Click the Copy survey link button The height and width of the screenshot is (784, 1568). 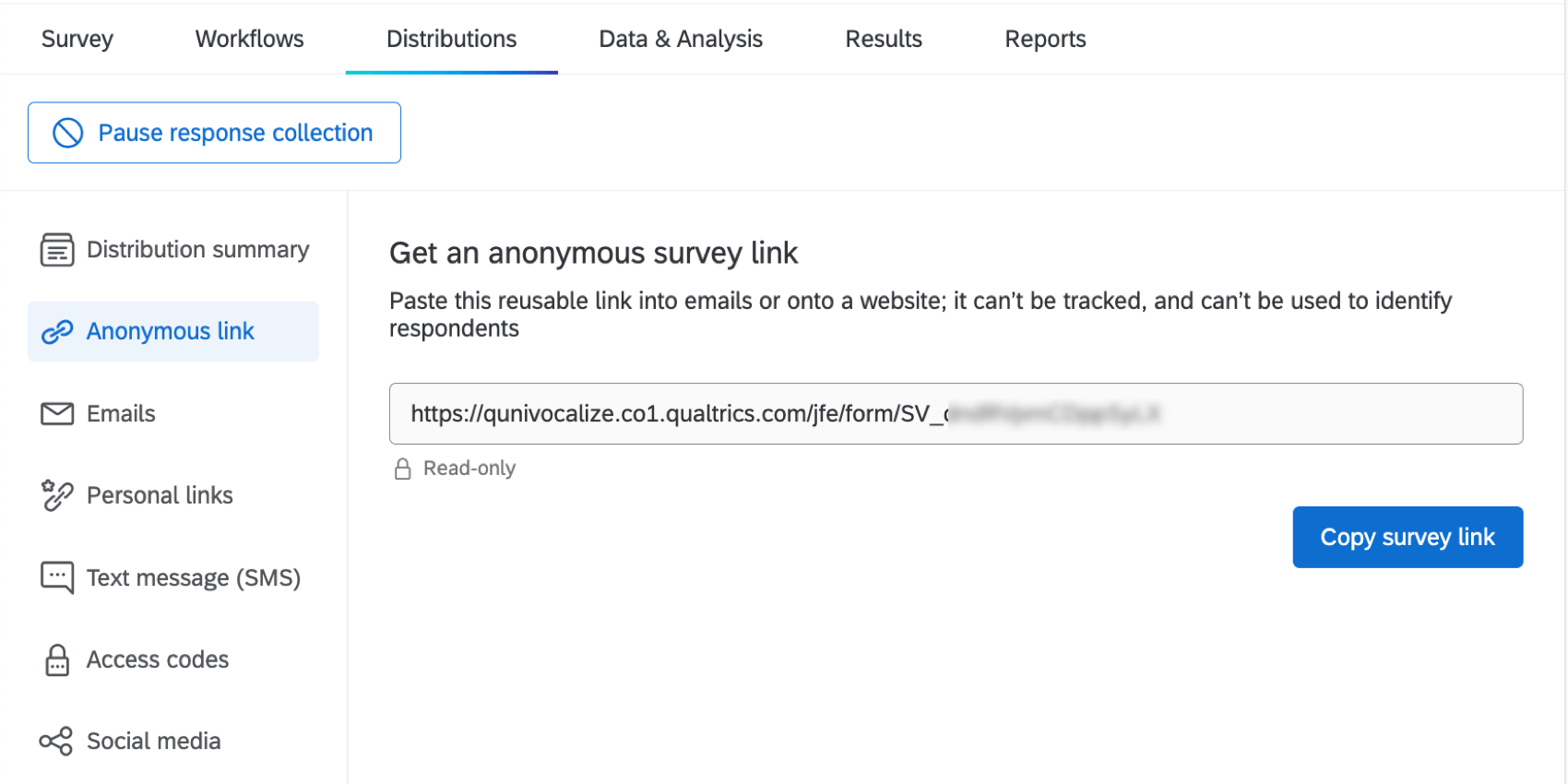1407,537
